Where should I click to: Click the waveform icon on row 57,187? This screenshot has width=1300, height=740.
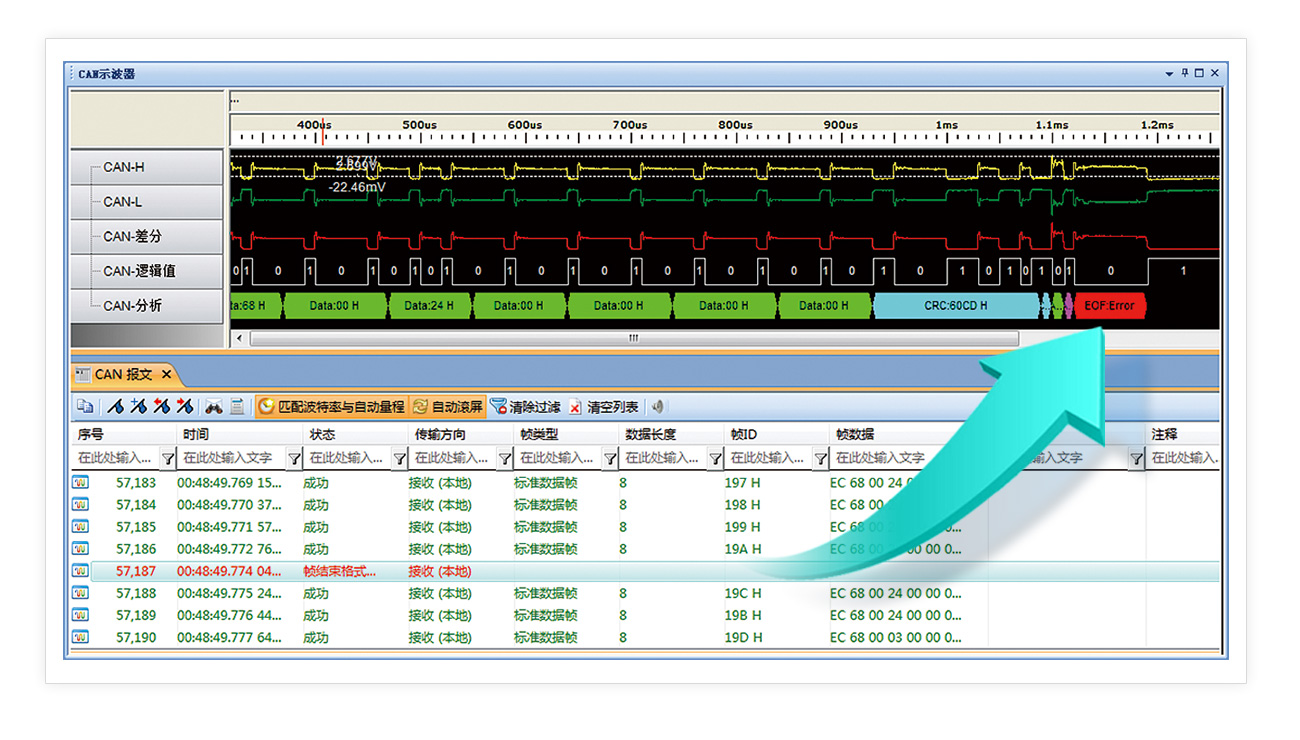point(80,571)
